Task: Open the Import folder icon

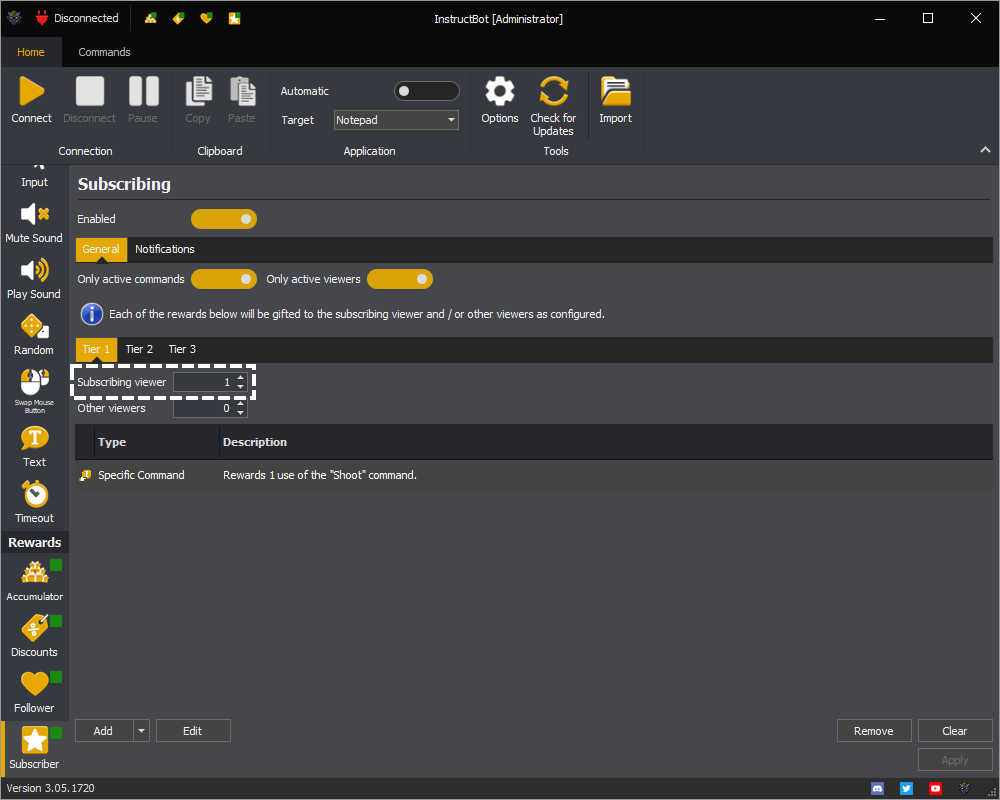Action: click(615, 91)
